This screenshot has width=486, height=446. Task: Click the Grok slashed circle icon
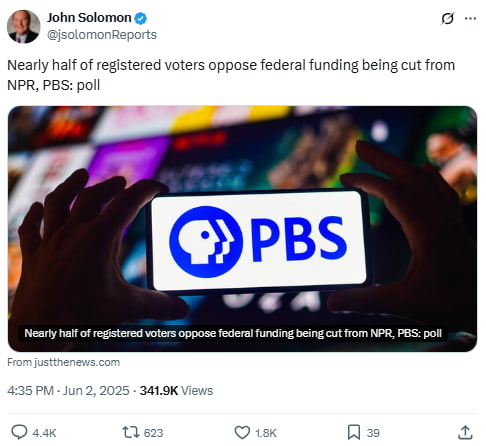tap(447, 18)
